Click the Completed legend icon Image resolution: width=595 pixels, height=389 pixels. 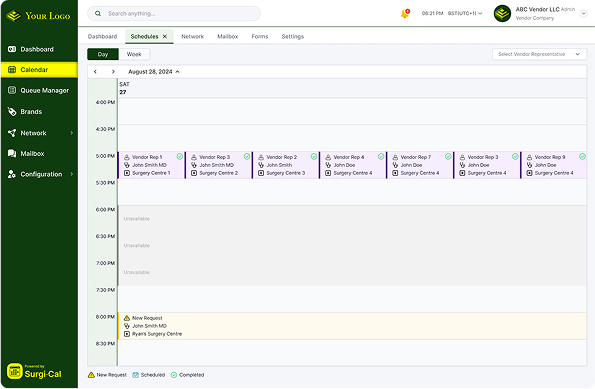[x=174, y=375]
